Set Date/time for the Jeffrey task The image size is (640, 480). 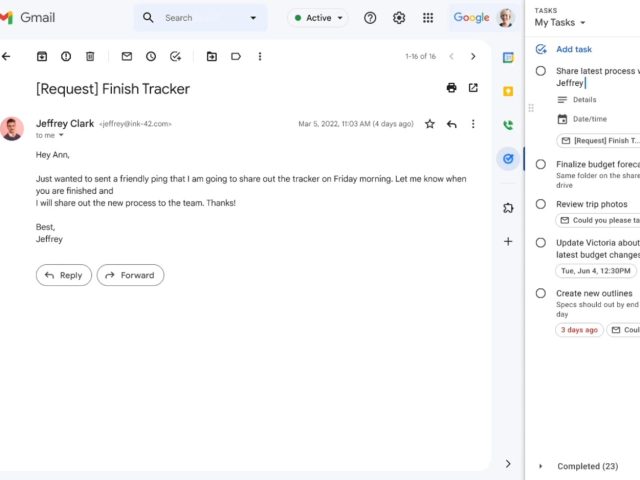(x=582, y=119)
